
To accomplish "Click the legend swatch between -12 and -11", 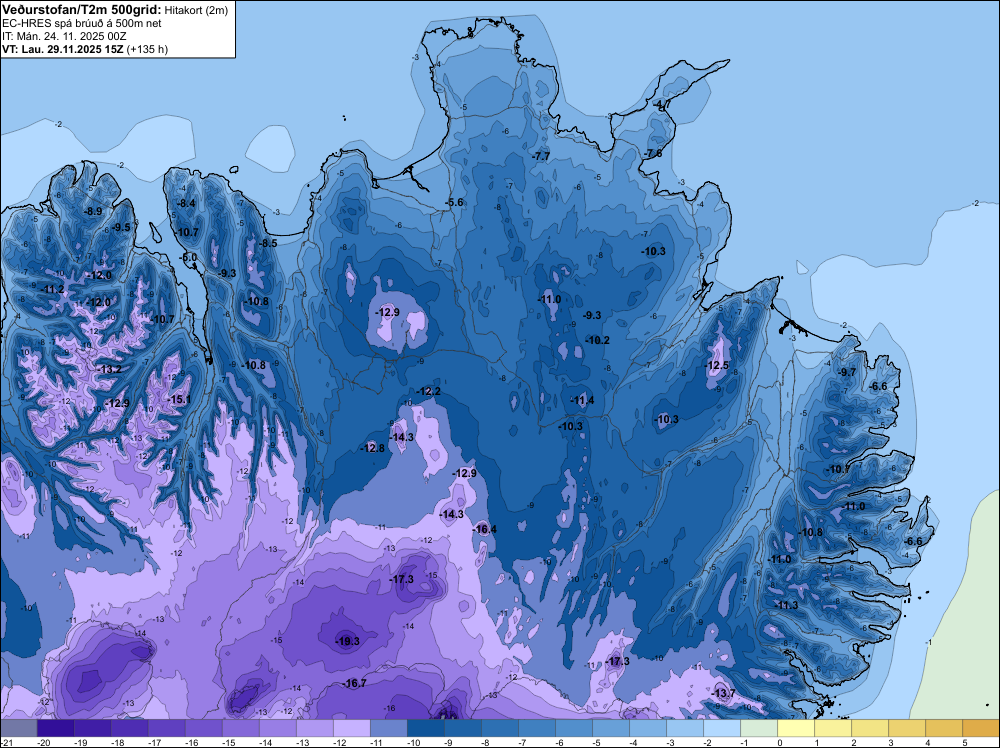I will click(x=351, y=728).
